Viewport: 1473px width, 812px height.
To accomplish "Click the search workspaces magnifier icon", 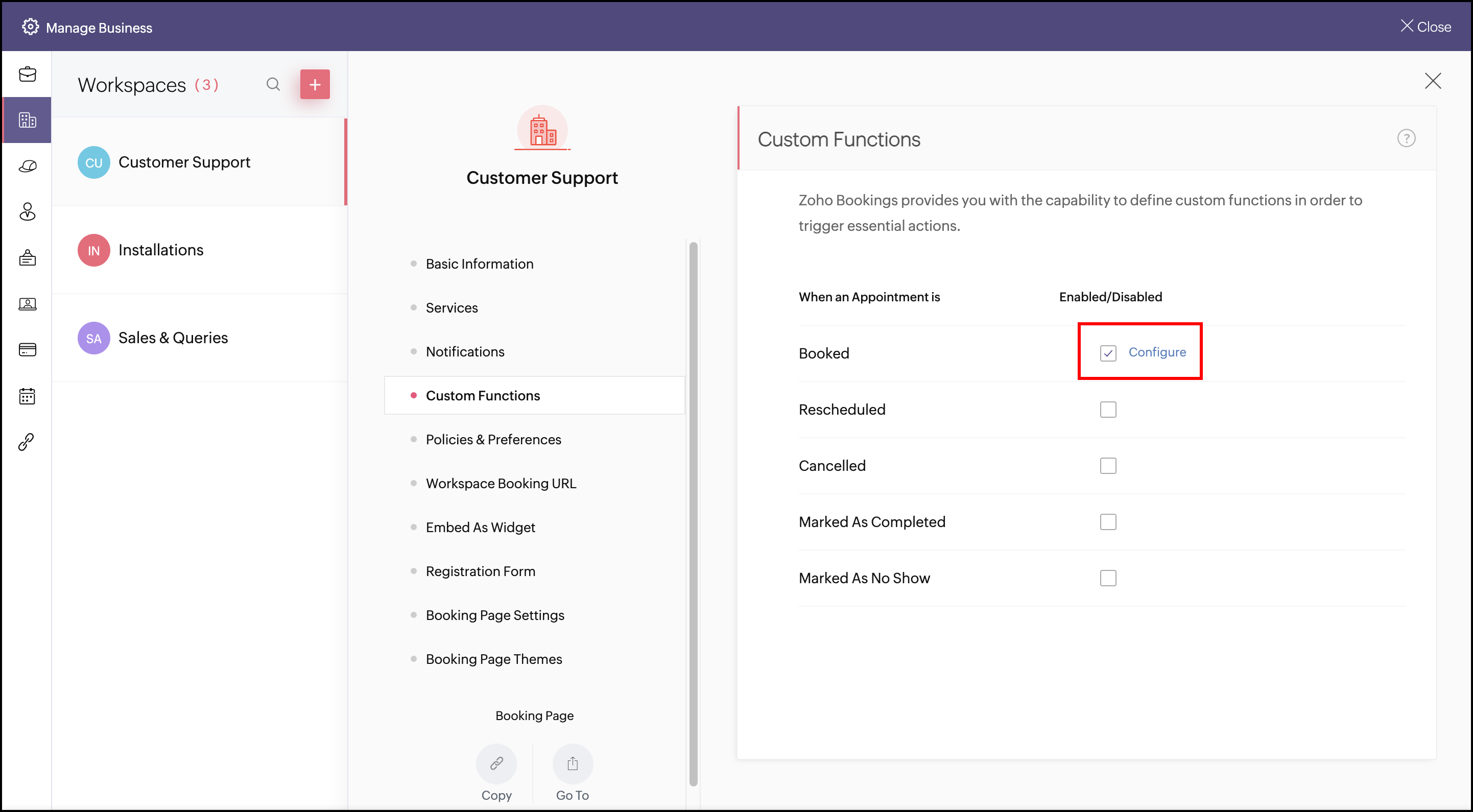I will click(273, 85).
